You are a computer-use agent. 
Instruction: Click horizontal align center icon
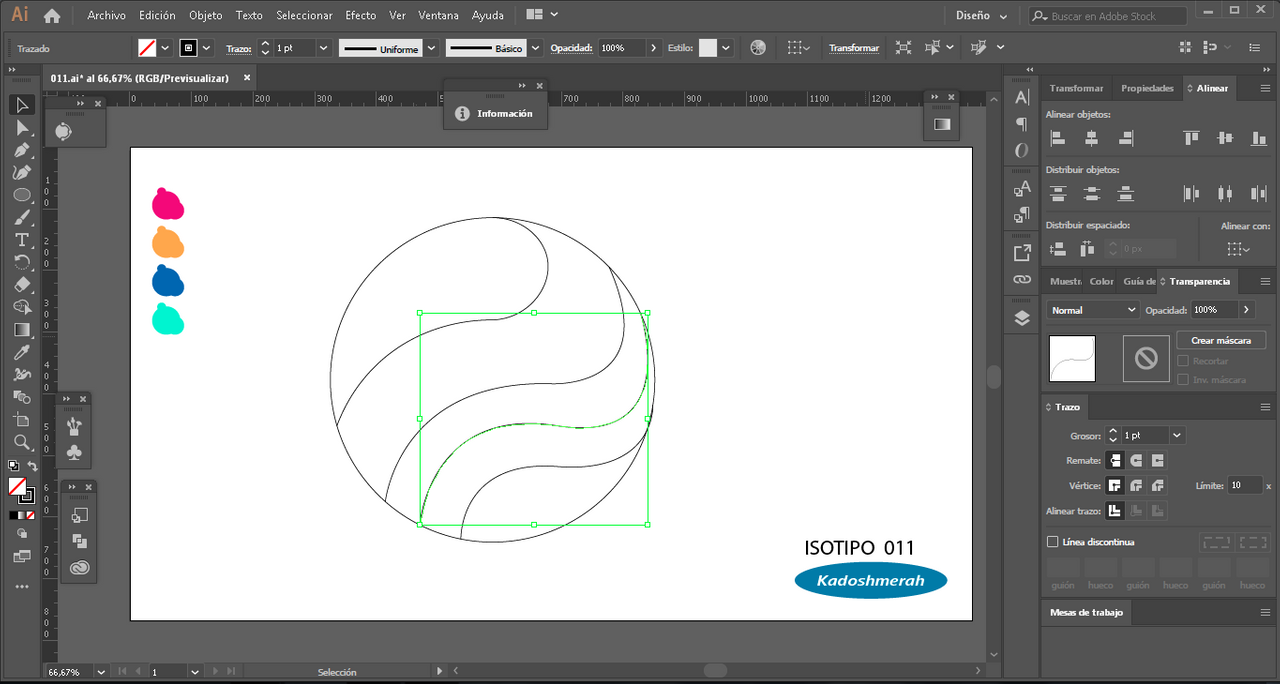point(1092,139)
